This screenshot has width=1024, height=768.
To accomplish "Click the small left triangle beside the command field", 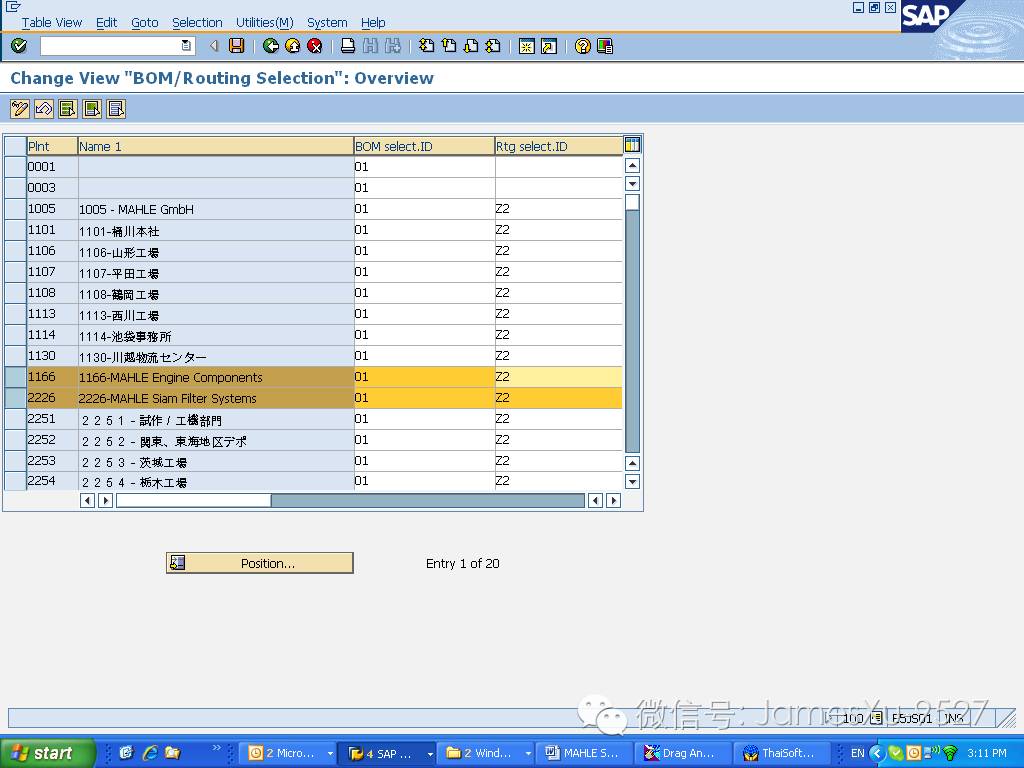I will click(214, 46).
